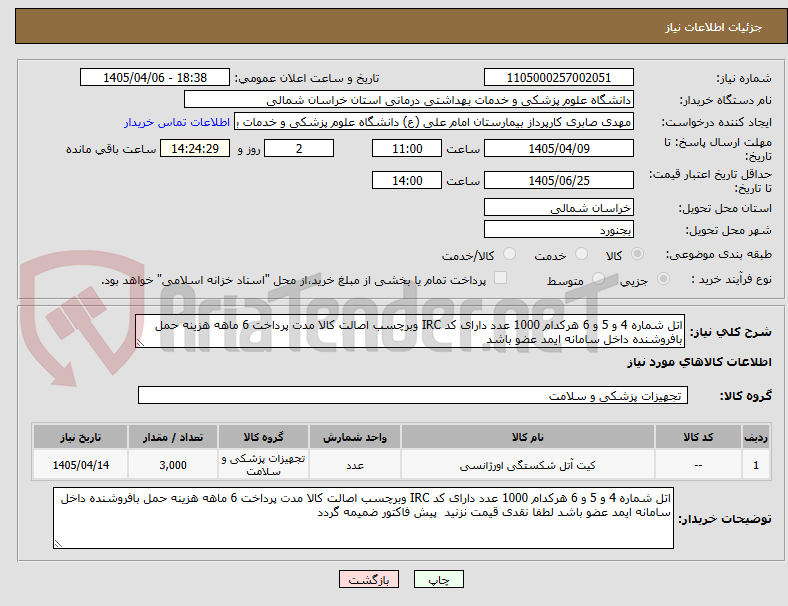Viewport: 788px width, 606px height.
Task: Click the remaining days field showing 2
Action: coord(299,148)
